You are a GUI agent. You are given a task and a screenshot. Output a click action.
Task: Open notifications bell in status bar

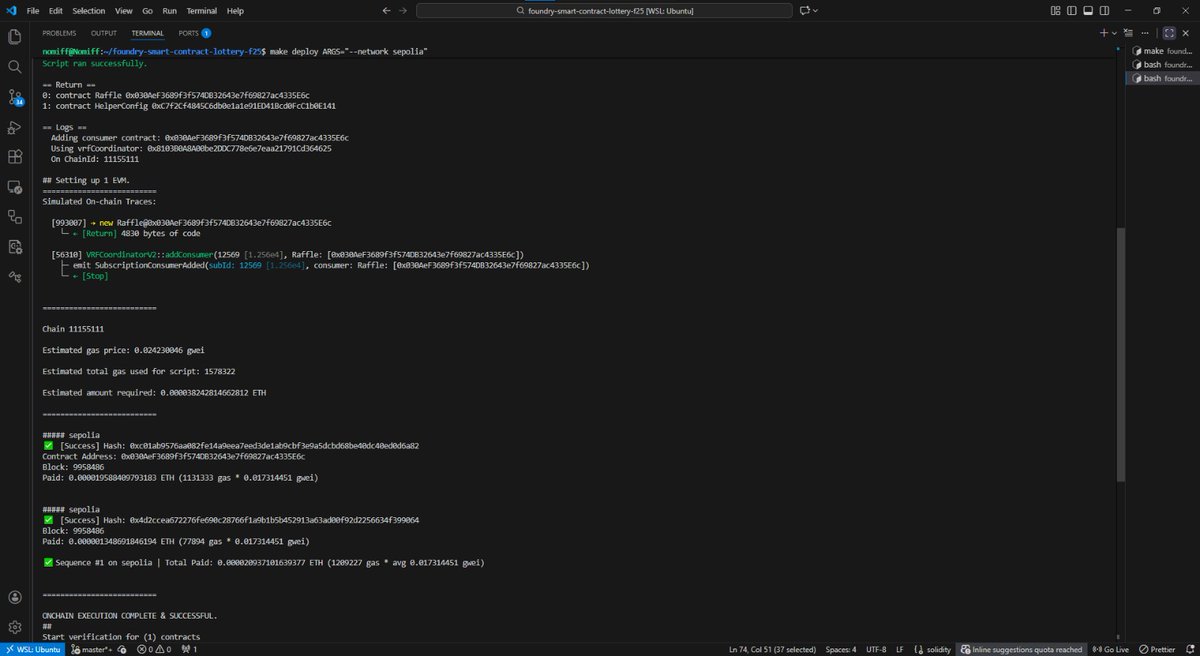[1188, 649]
